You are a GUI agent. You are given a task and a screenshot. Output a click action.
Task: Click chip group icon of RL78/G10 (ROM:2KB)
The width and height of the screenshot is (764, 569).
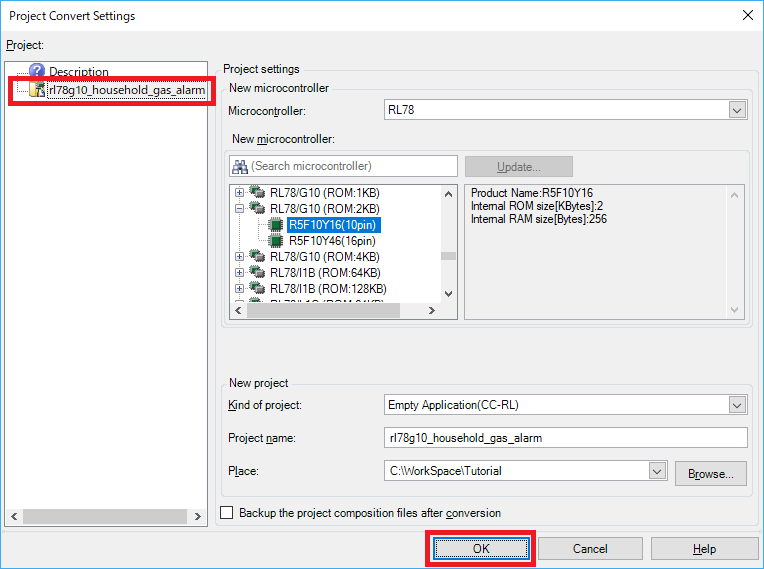(x=257, y=208)
